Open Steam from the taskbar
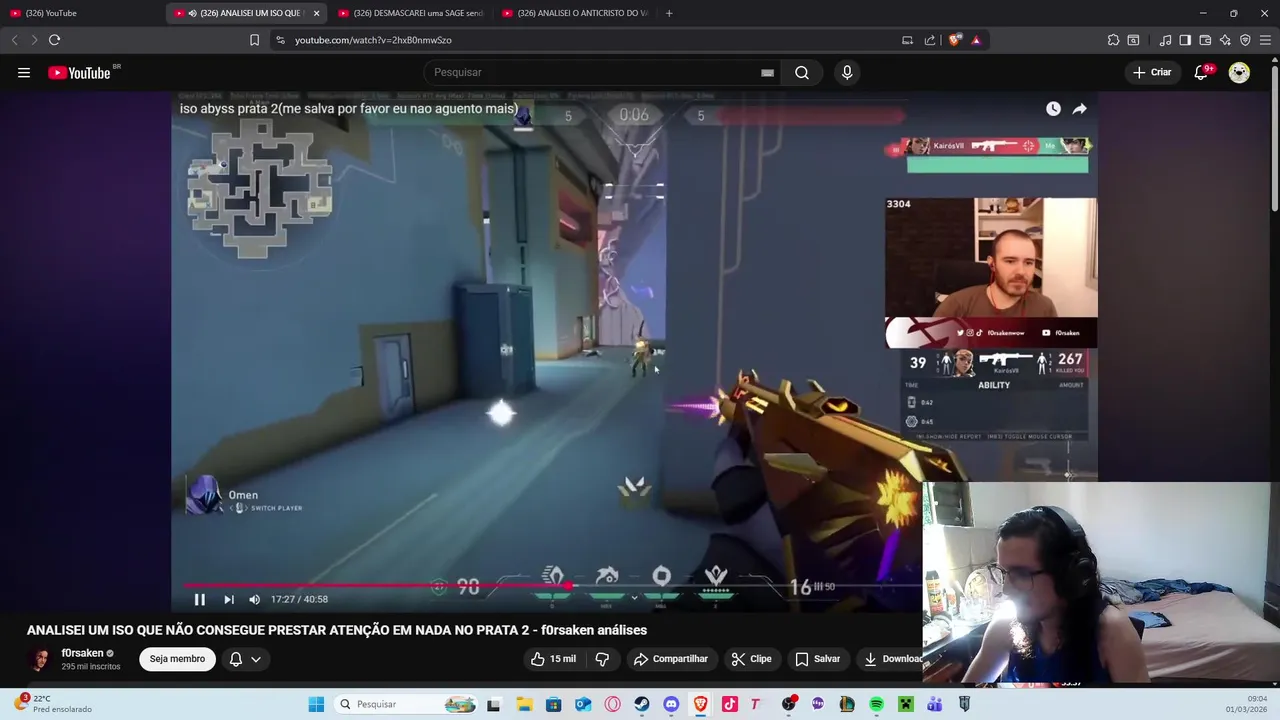Image resolution: width=1280 pixels, height=720 pixels. tap(641, 704)
